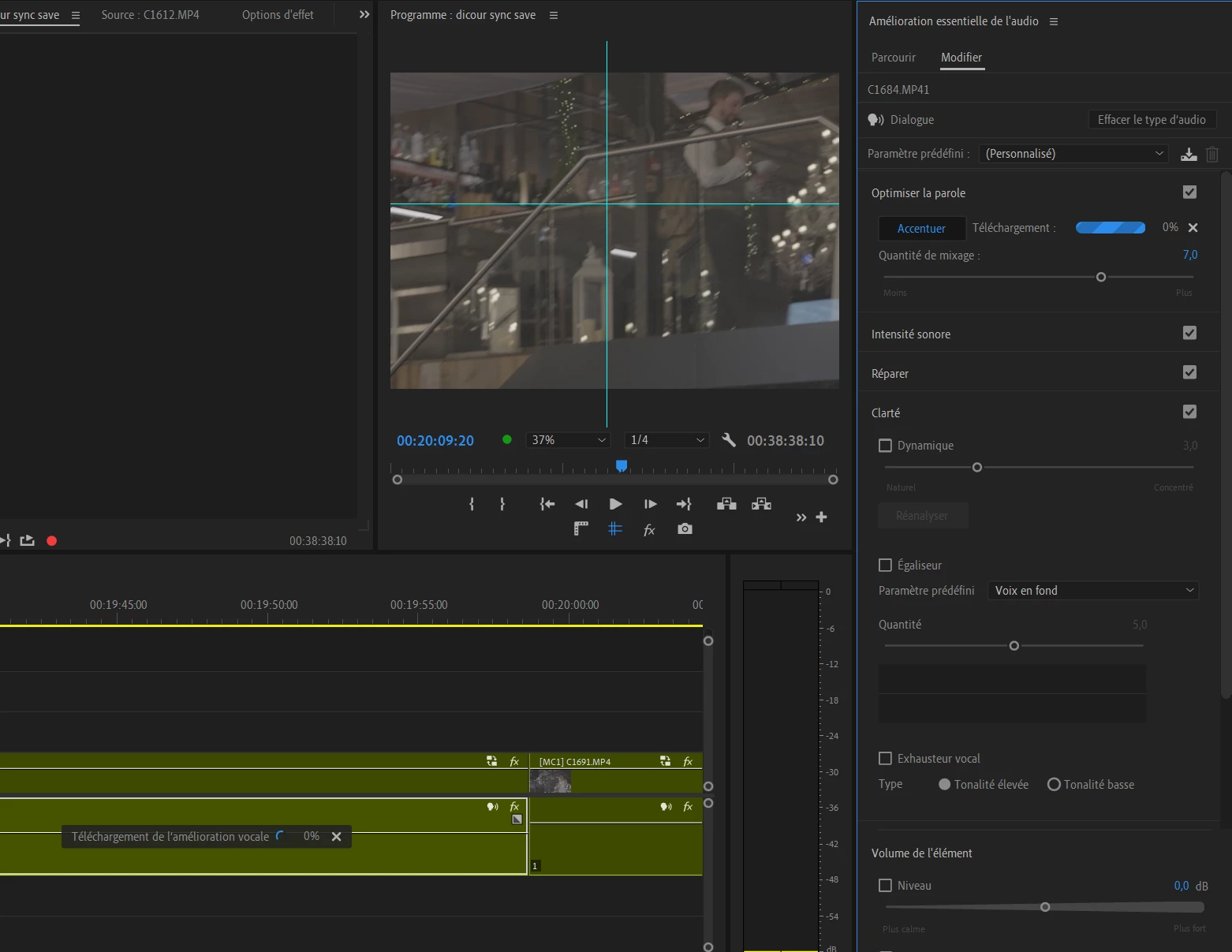Open the Voix en fond preset dropdown
Viewport: 1232px width, 952px height.
tap(1092, 591)
